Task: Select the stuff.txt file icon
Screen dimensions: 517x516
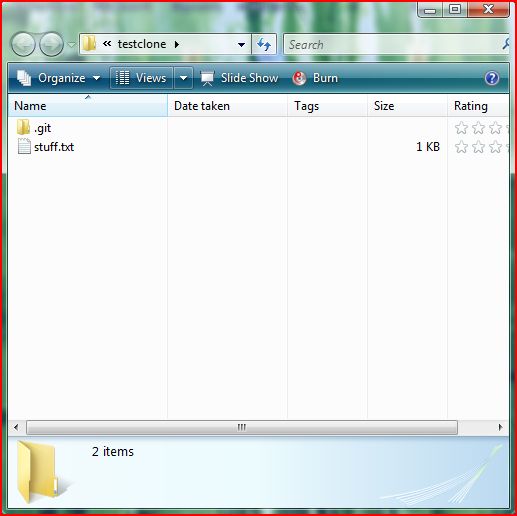Action: [x=24, y=146]
